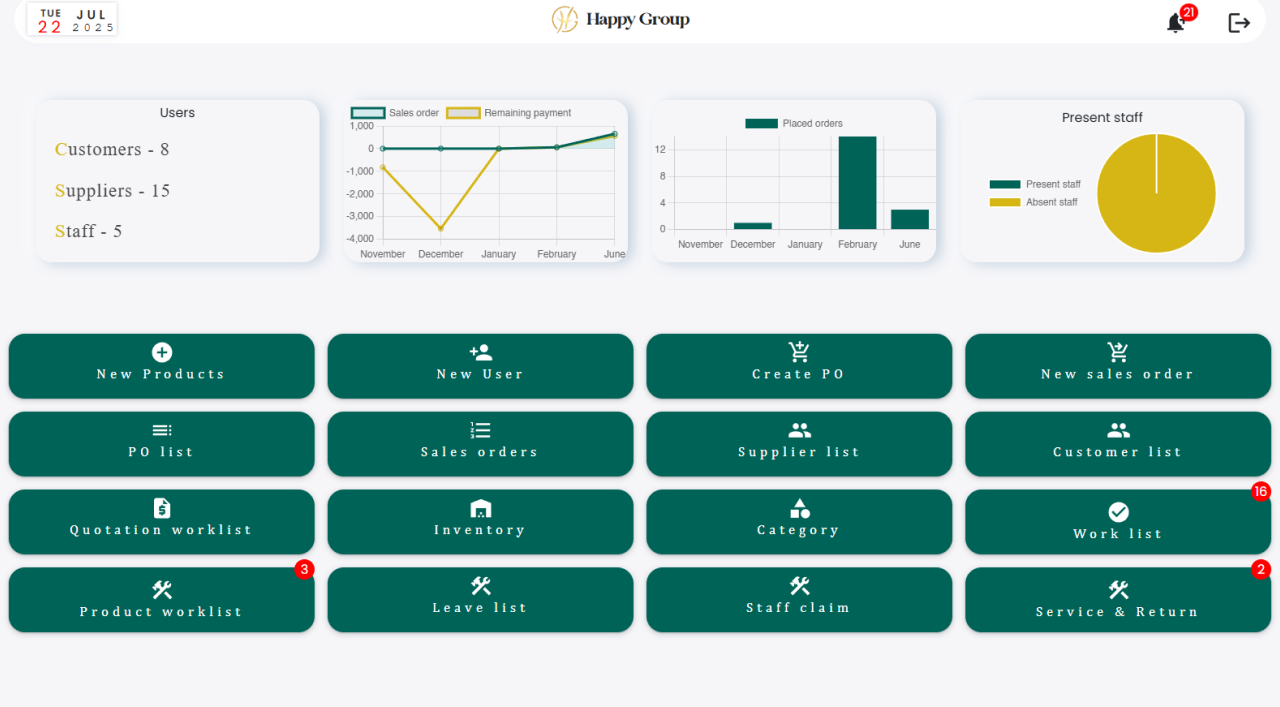Toggle Absent staff legend in pie chart

pos(1034,202)
